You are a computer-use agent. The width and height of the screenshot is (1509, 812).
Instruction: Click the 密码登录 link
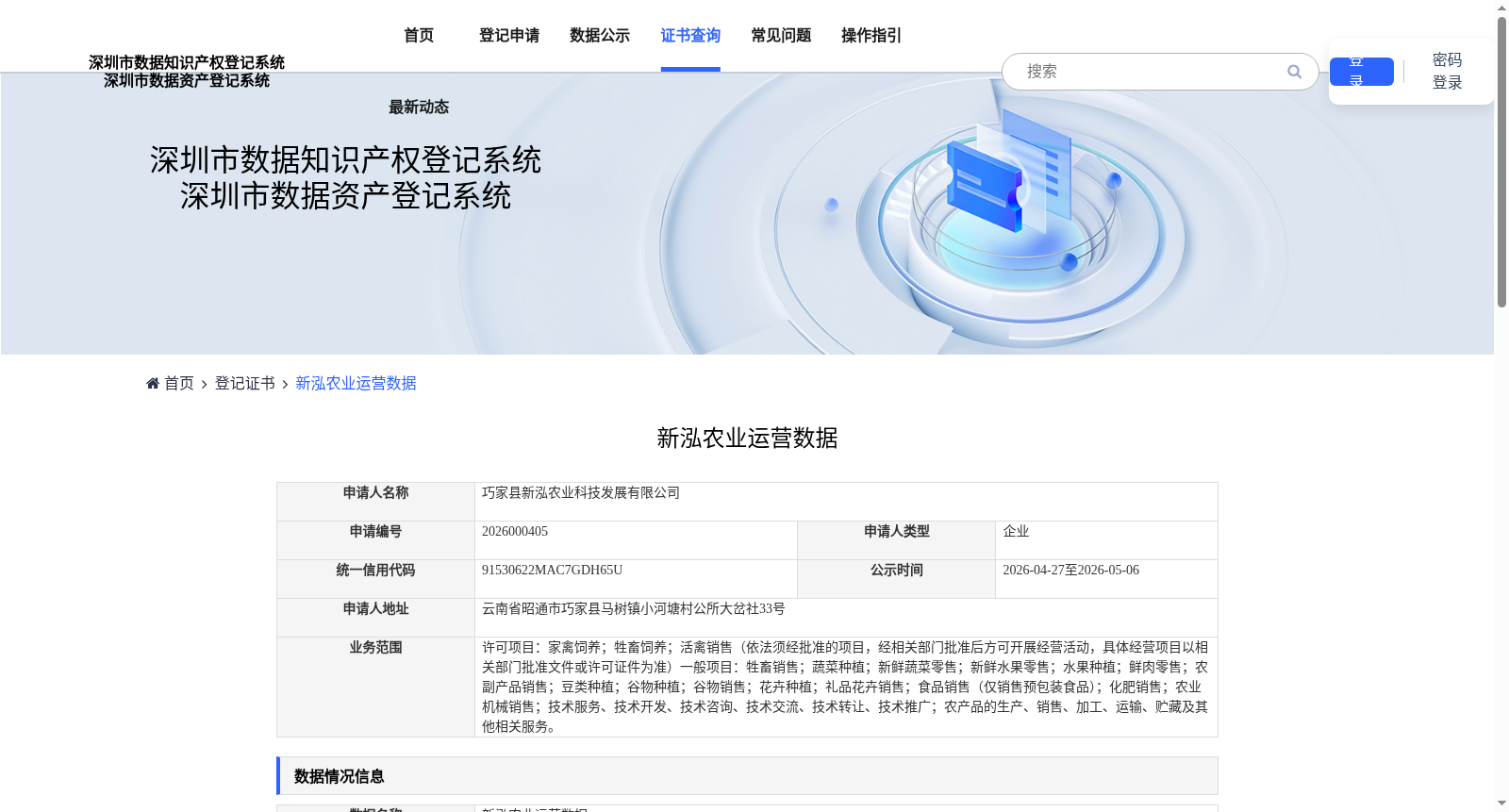click(1447, 72)
